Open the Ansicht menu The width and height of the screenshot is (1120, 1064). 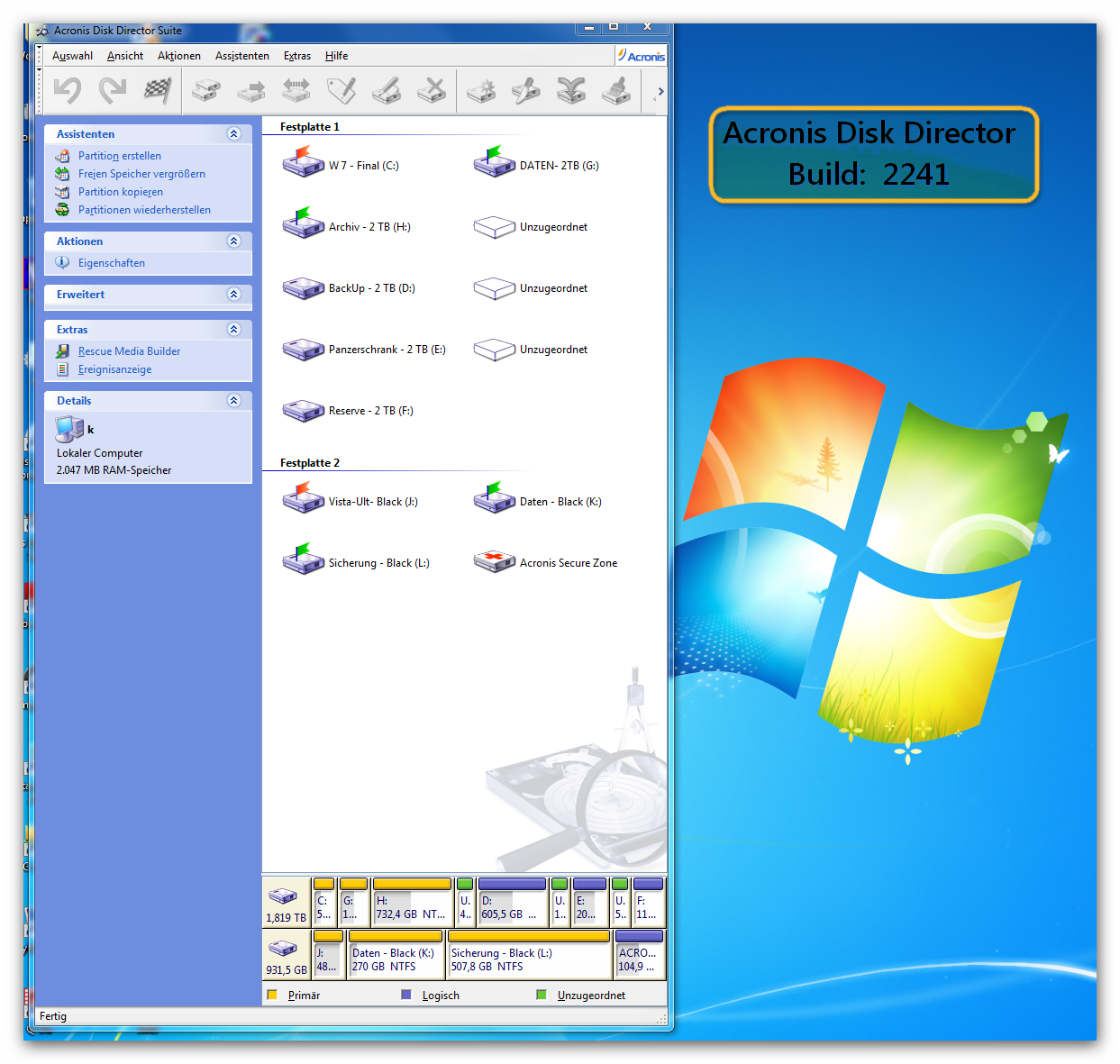(125, 56)
